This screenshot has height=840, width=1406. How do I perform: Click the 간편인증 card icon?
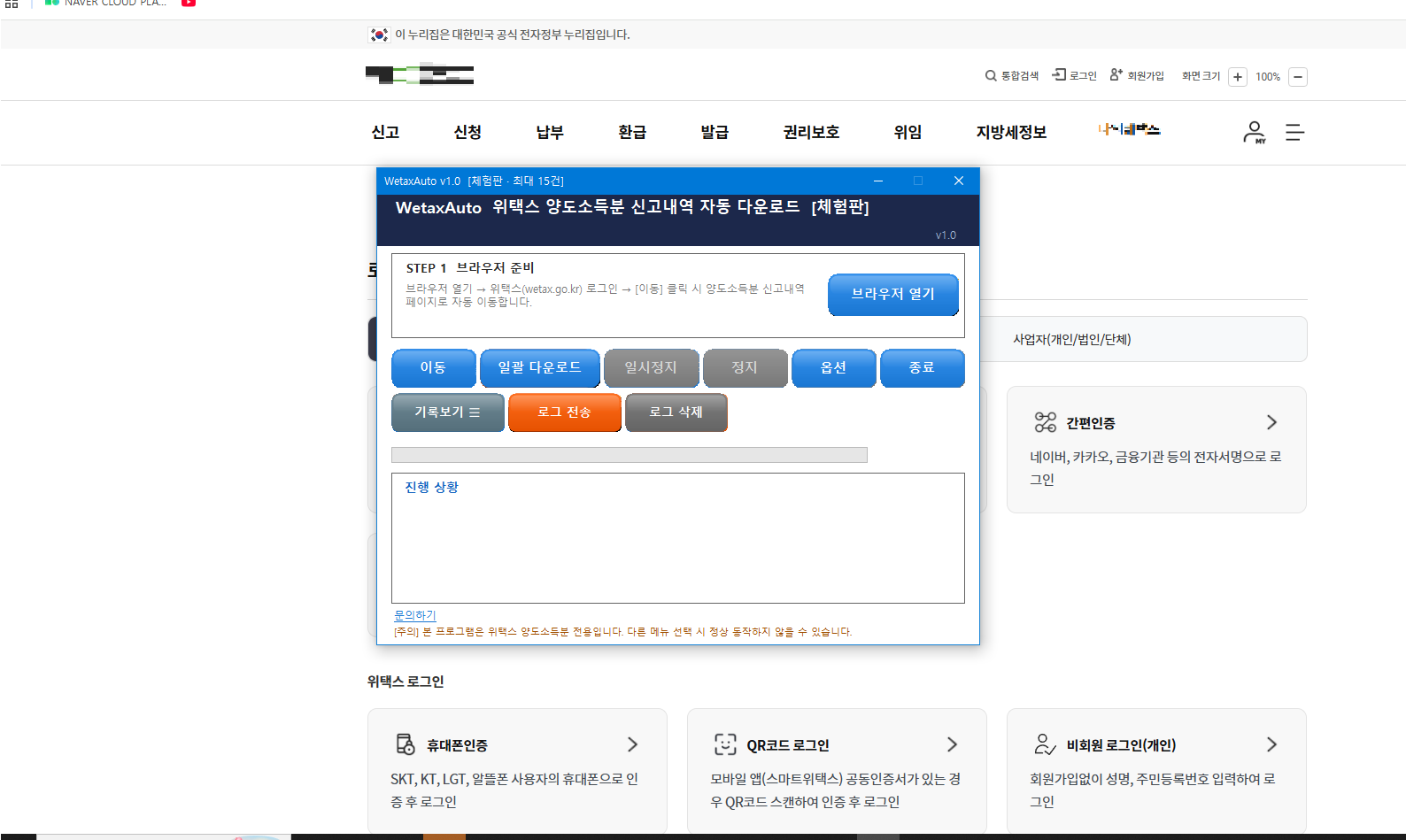(1046, 422)
